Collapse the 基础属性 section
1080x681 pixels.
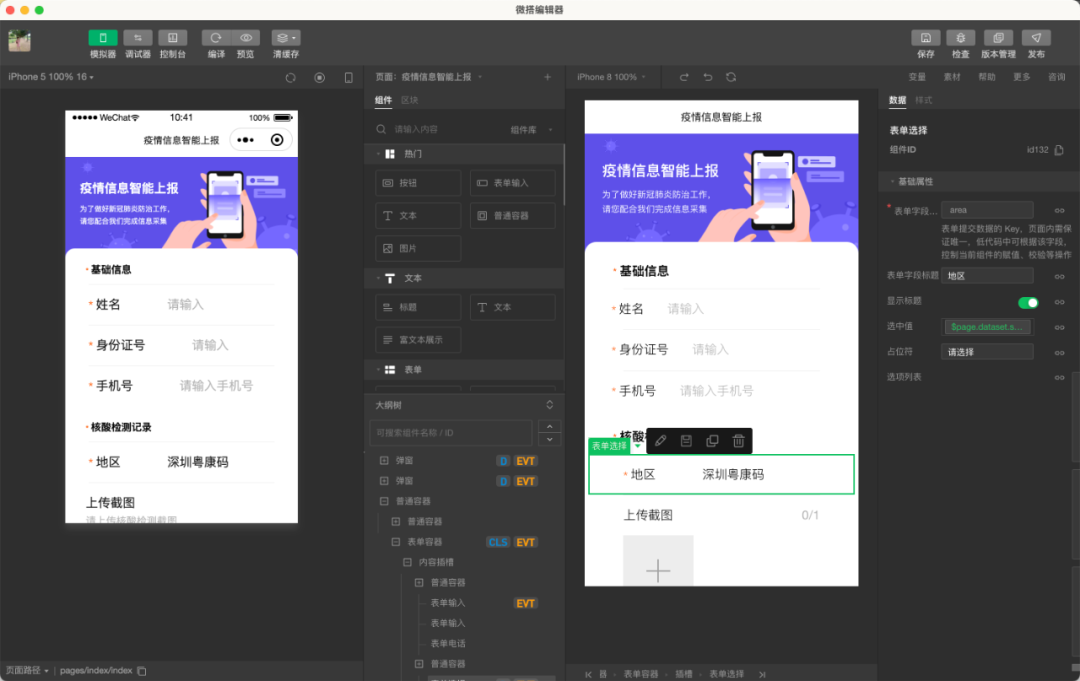[x=893, y=182]
